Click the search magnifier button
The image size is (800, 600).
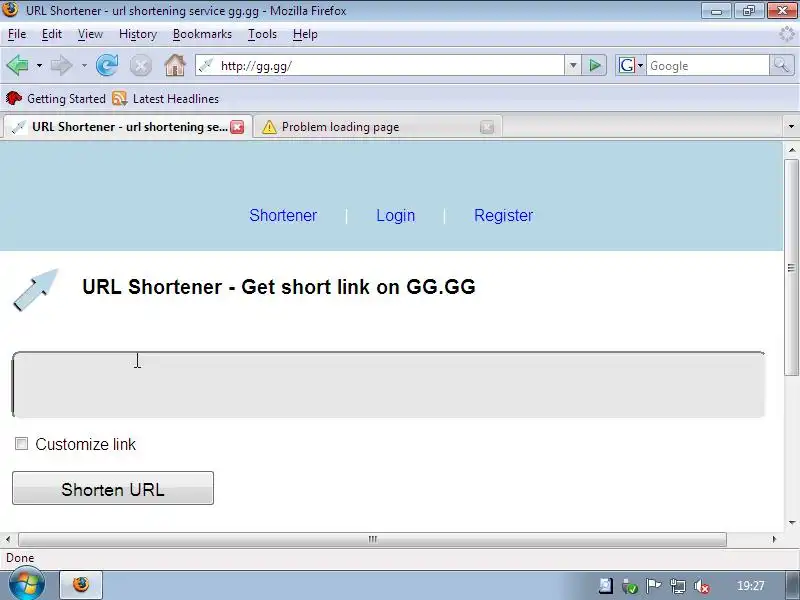coord(782,65)
